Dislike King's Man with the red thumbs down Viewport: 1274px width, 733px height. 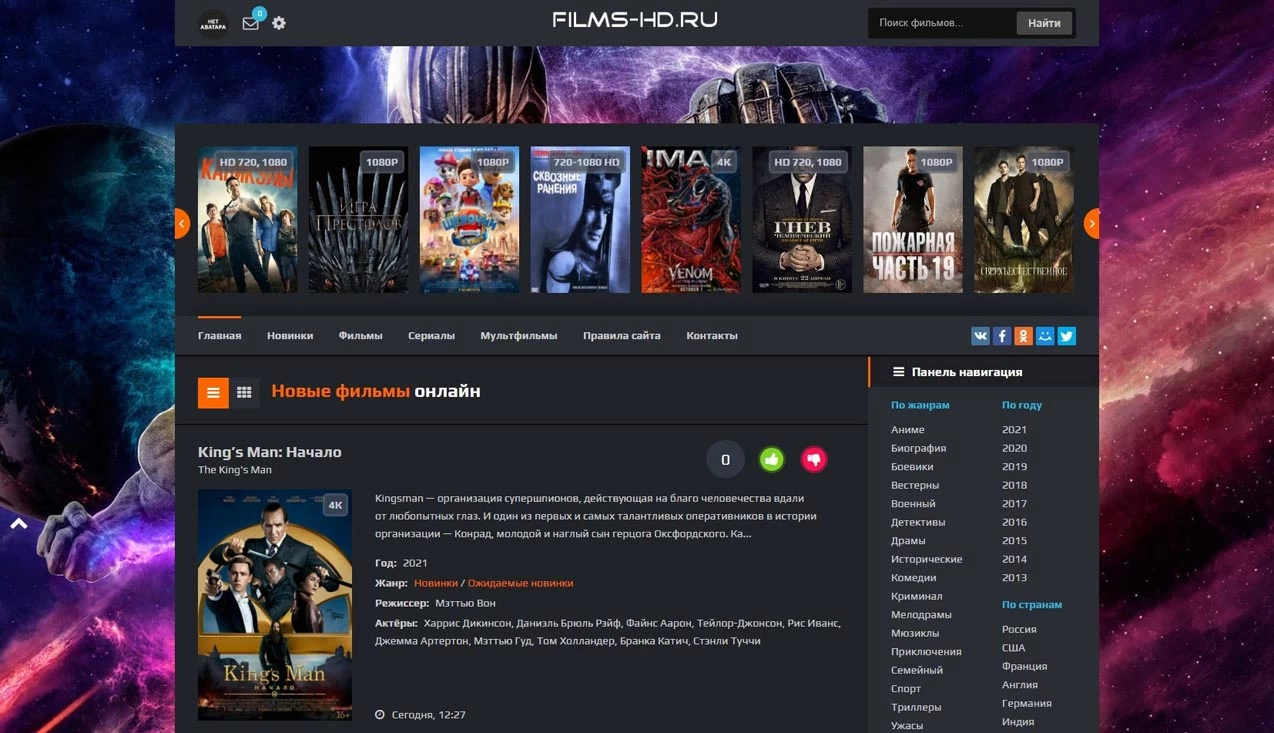814,460
